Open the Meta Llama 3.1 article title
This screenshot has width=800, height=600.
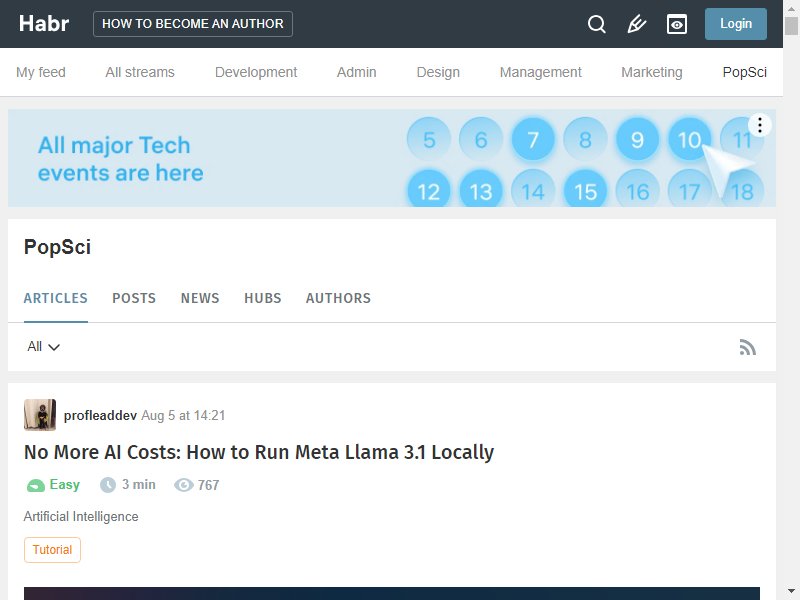[259, 452]
